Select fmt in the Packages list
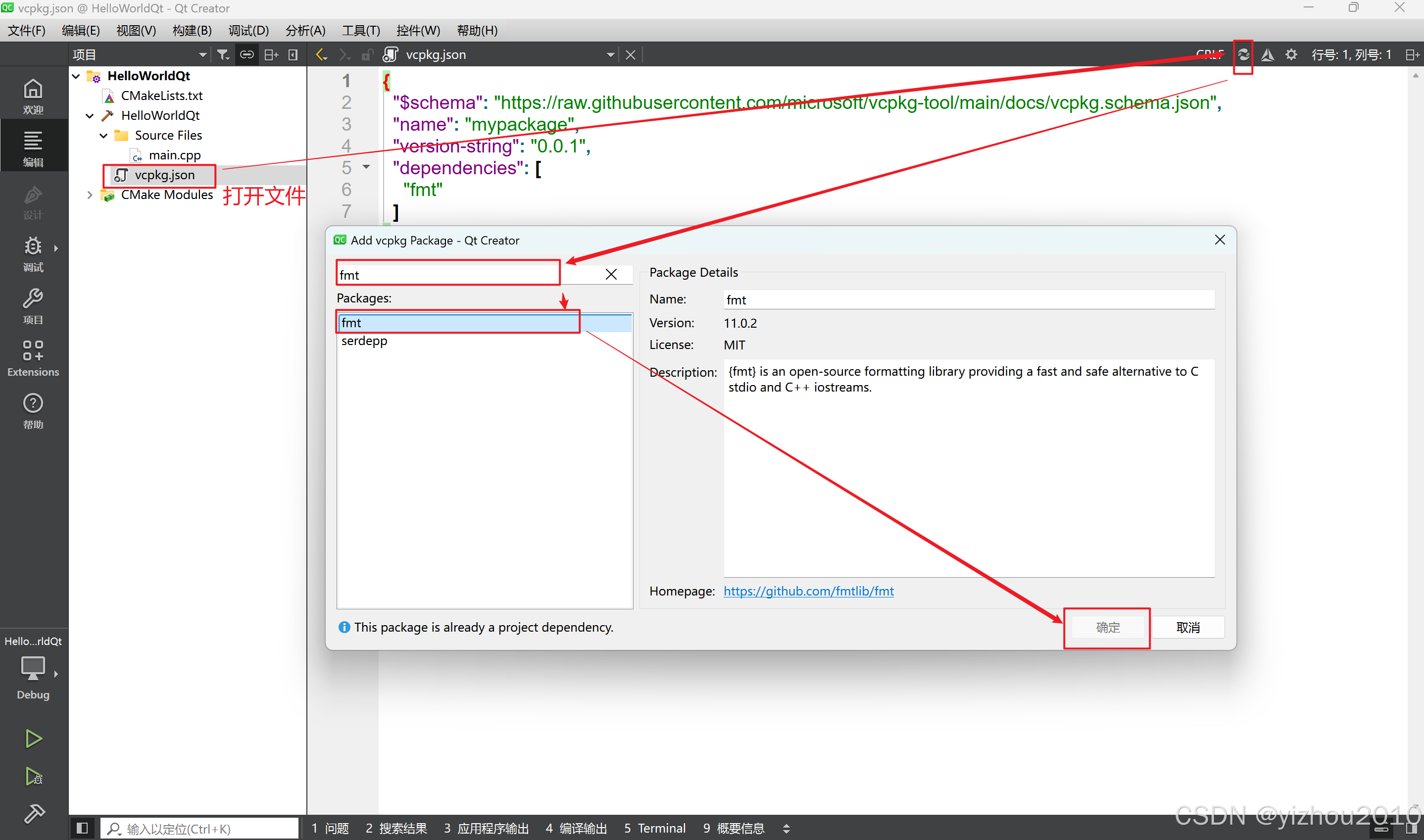This screenshot has height=840, width=1424. pyautogui.click(x=485, y=323)
